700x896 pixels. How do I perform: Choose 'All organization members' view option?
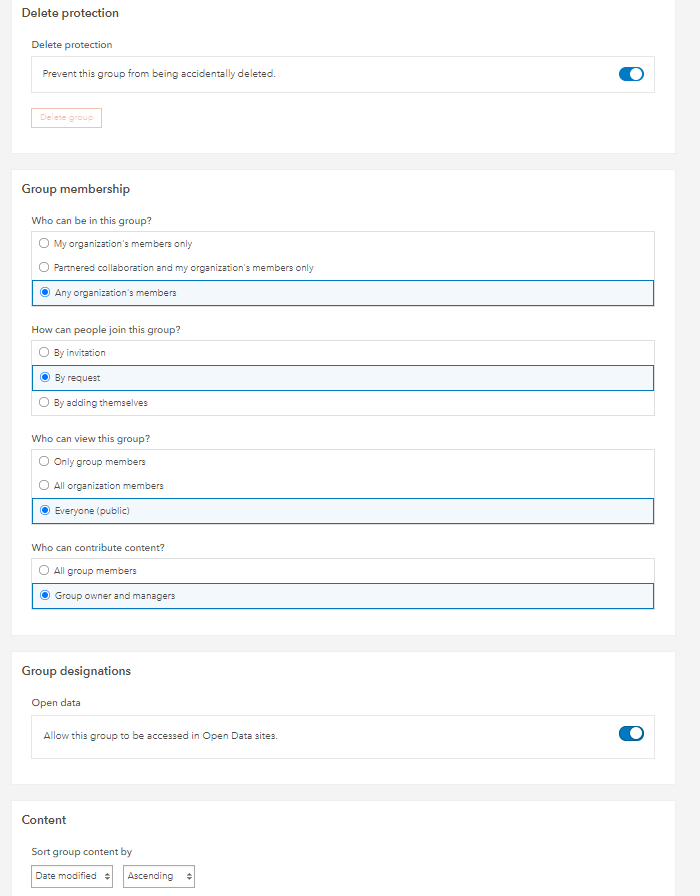[44, 486]
